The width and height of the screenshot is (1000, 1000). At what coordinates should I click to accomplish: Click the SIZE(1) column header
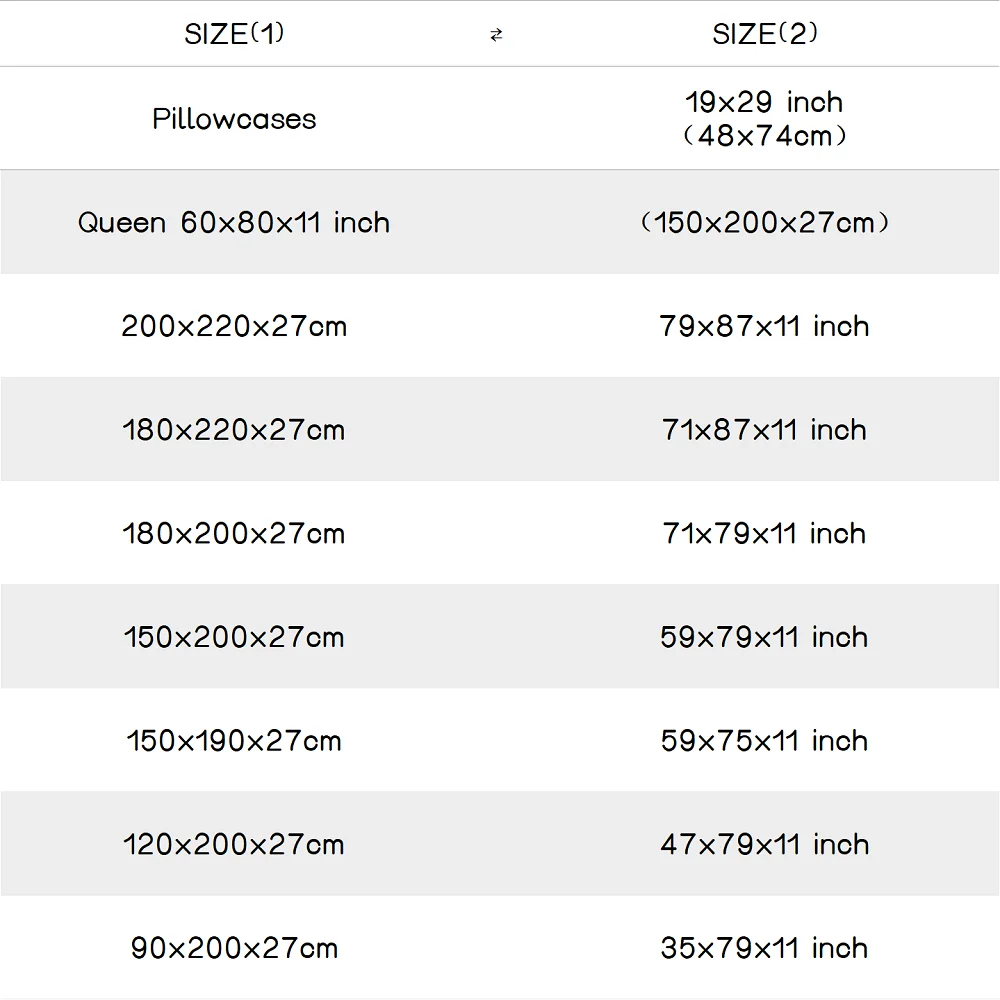pos(234,34)
